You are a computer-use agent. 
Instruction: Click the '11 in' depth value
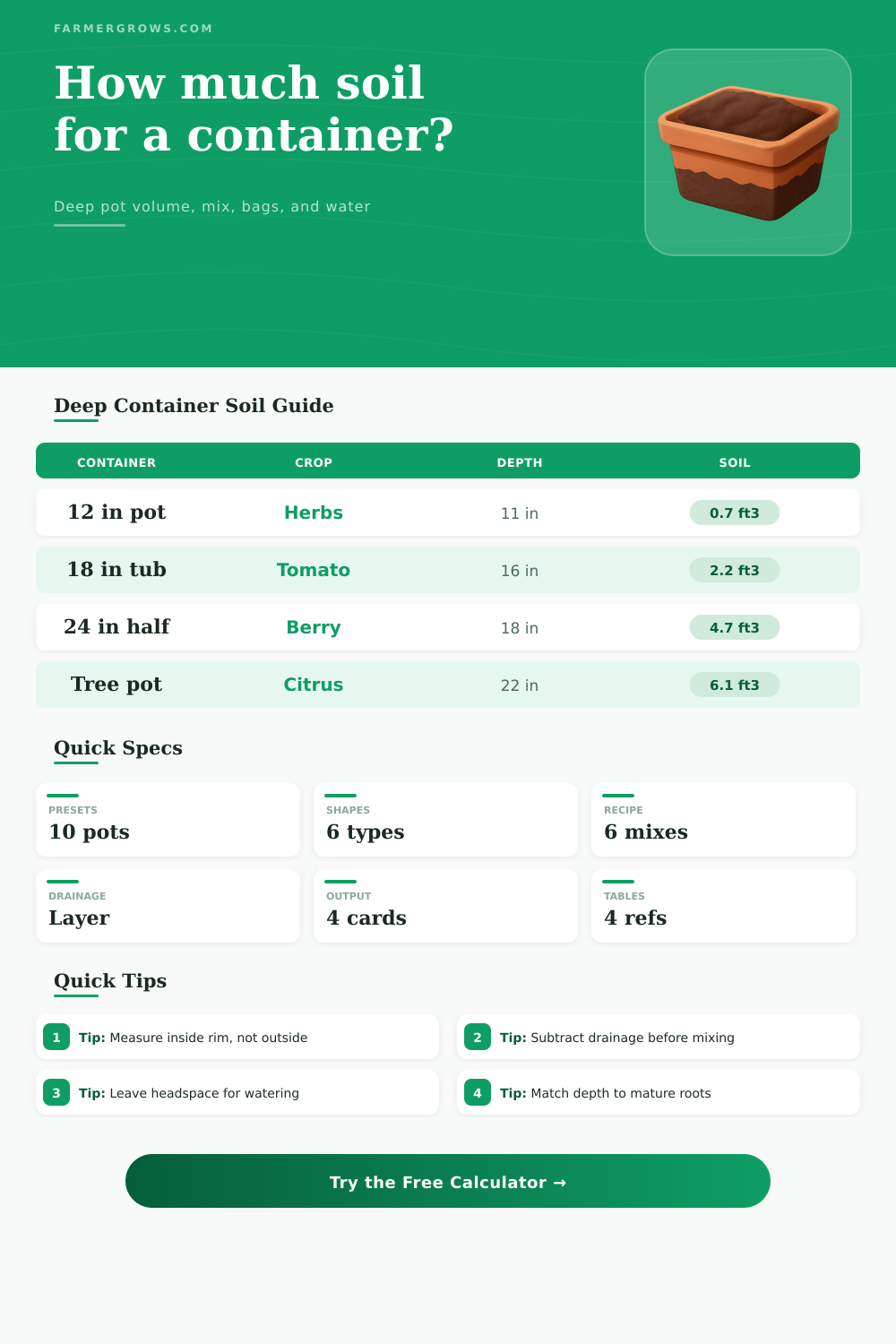[520, 513]
